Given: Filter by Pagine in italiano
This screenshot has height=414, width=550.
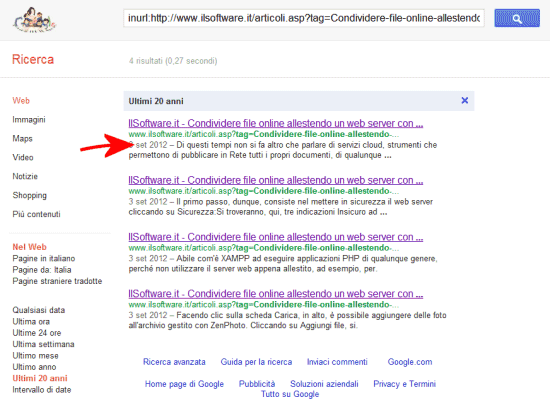Looking at the screenshot, I should (x=44, y=259).
